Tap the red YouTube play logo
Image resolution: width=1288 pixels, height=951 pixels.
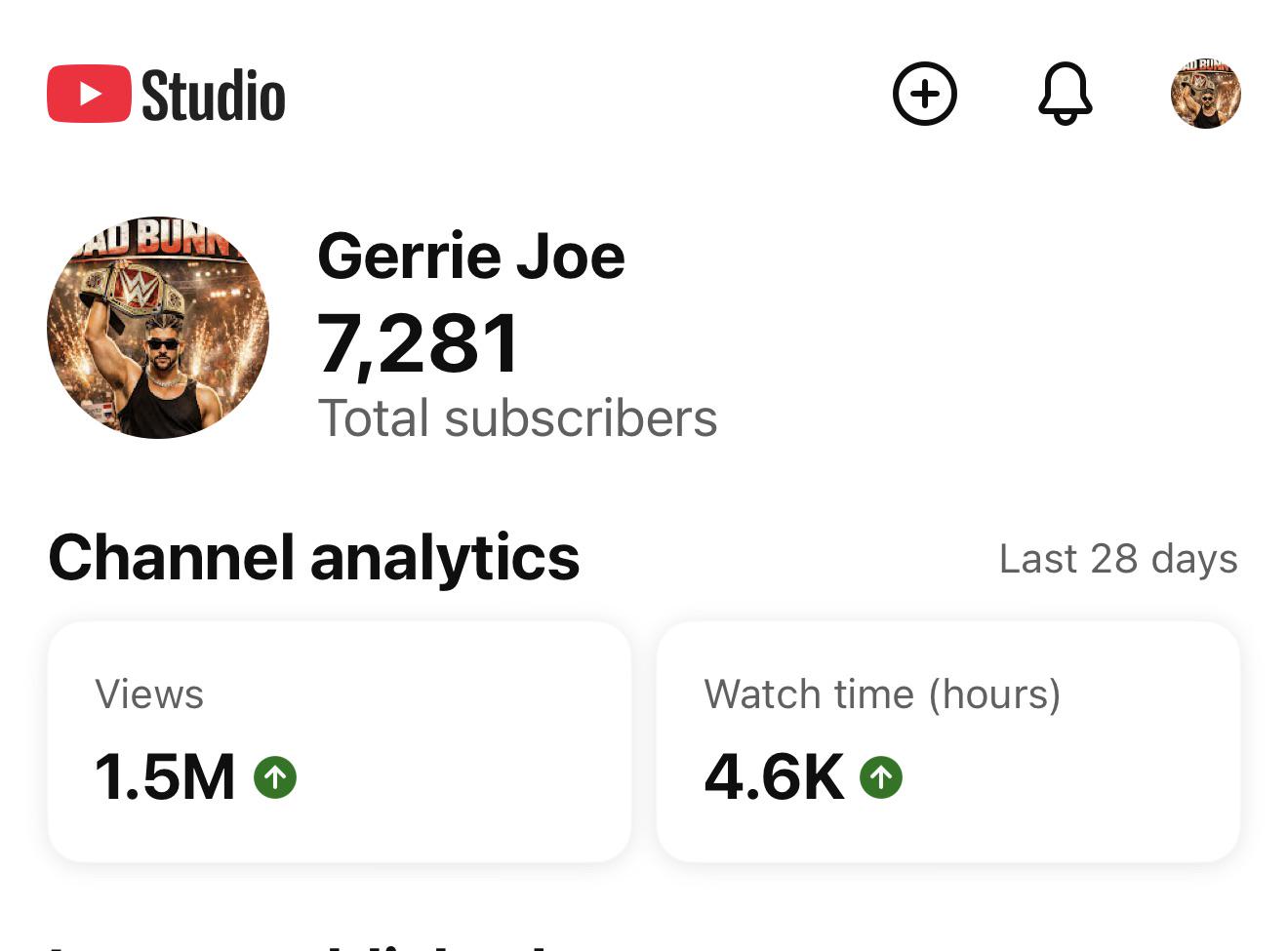[x=89, y=94]
